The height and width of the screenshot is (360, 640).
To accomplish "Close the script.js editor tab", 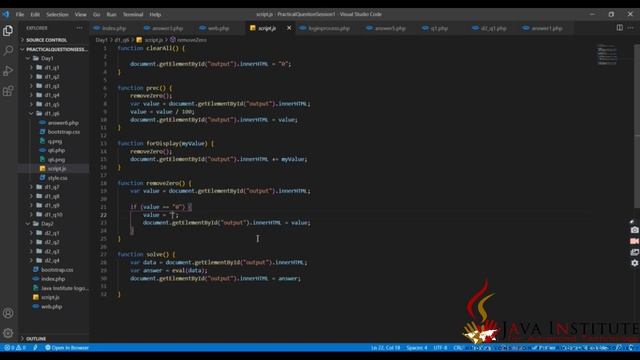I will pyautogui.click(x=289, y=28).
